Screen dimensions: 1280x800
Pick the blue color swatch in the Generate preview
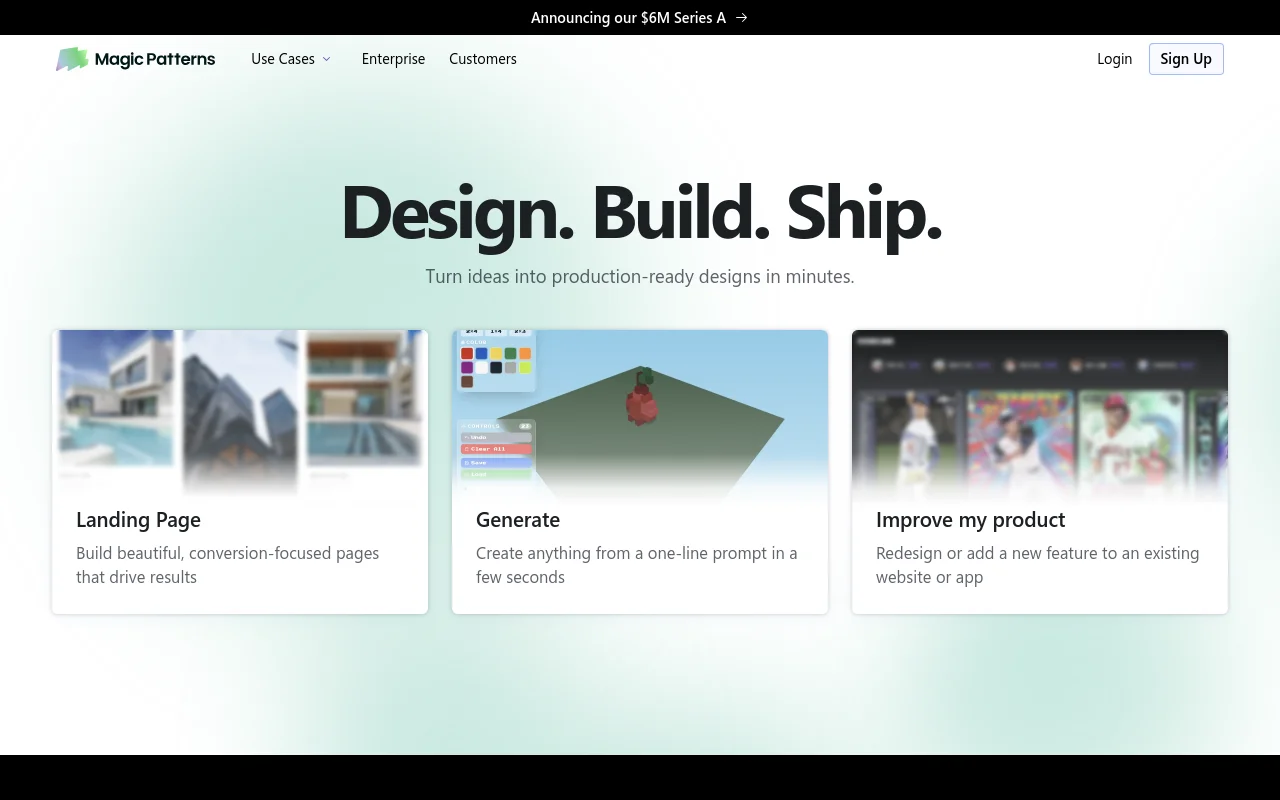[x=482, y=353]
